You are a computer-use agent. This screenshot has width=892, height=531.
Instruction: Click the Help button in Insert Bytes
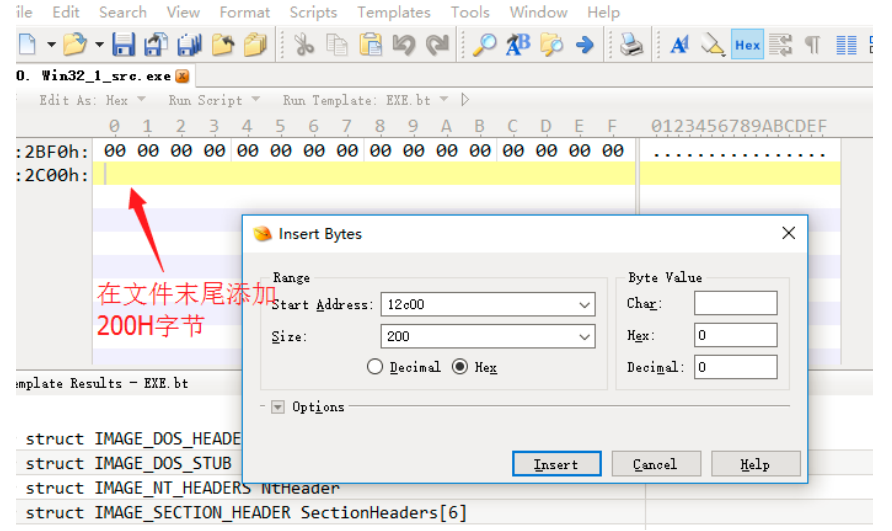(755, 464)
